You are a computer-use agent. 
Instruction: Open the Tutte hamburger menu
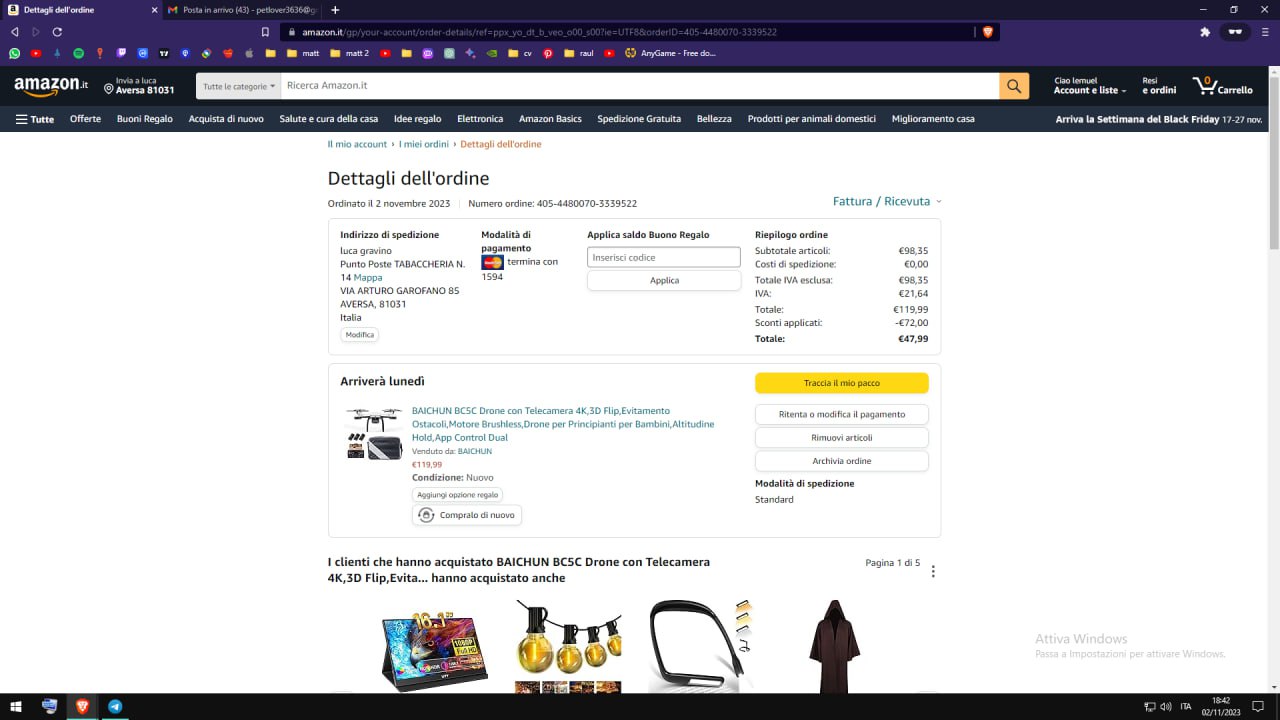[x=35, y=119]
